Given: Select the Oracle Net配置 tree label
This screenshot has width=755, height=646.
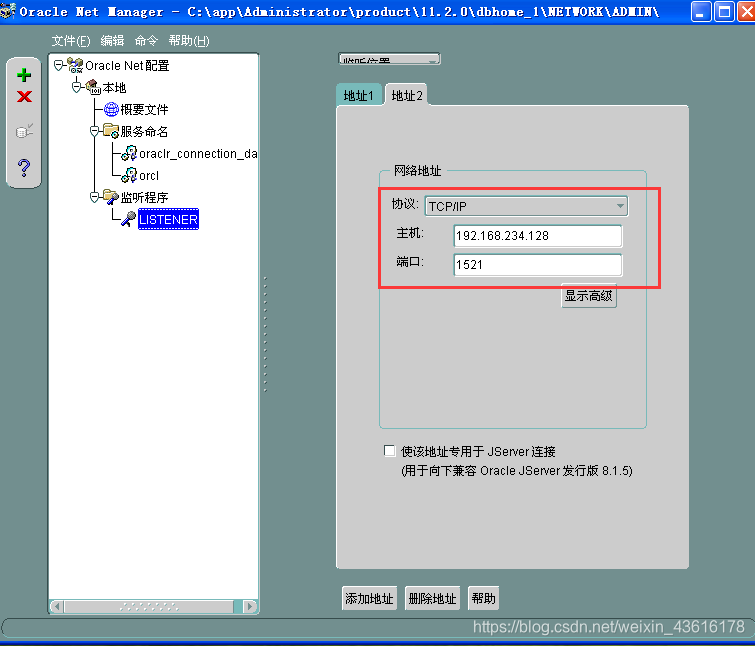Looking at the screenshot, I should coord(127,65).
